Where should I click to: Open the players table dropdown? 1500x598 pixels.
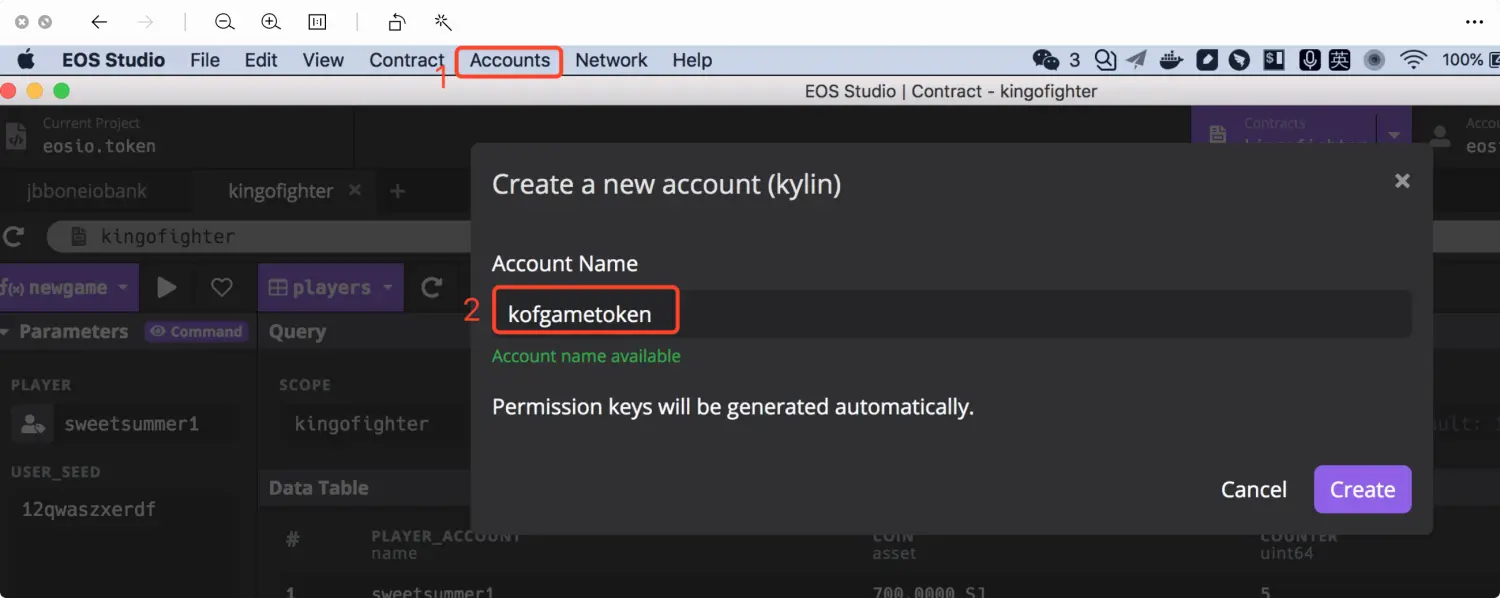click(386, 288)
